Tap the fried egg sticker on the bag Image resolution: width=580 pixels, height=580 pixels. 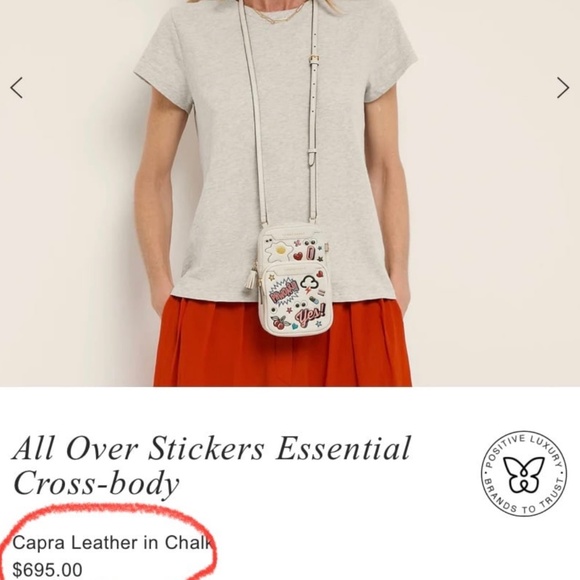coord(280,251)
